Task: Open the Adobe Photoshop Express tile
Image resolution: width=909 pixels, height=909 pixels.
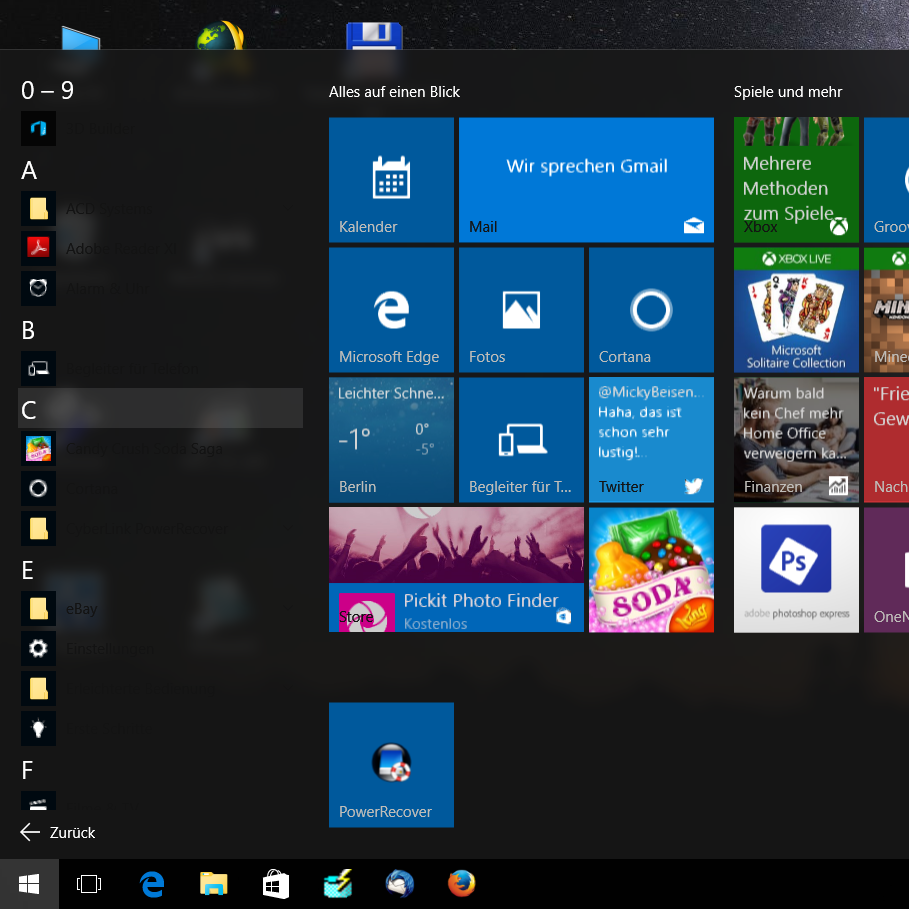Action: (796, 570)
